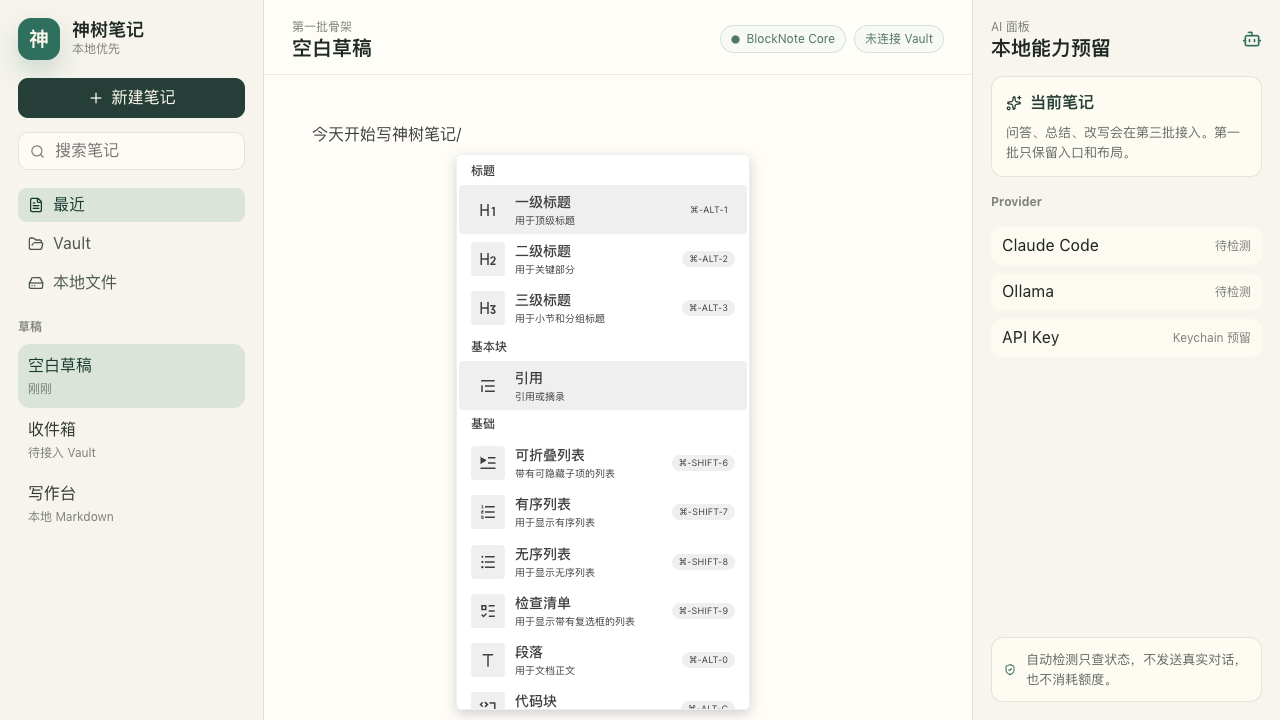Click the numbered-list icon for 有序列表
This screenshot has height=720, width=1280.
pyautogui.click(x=488, y=512)
